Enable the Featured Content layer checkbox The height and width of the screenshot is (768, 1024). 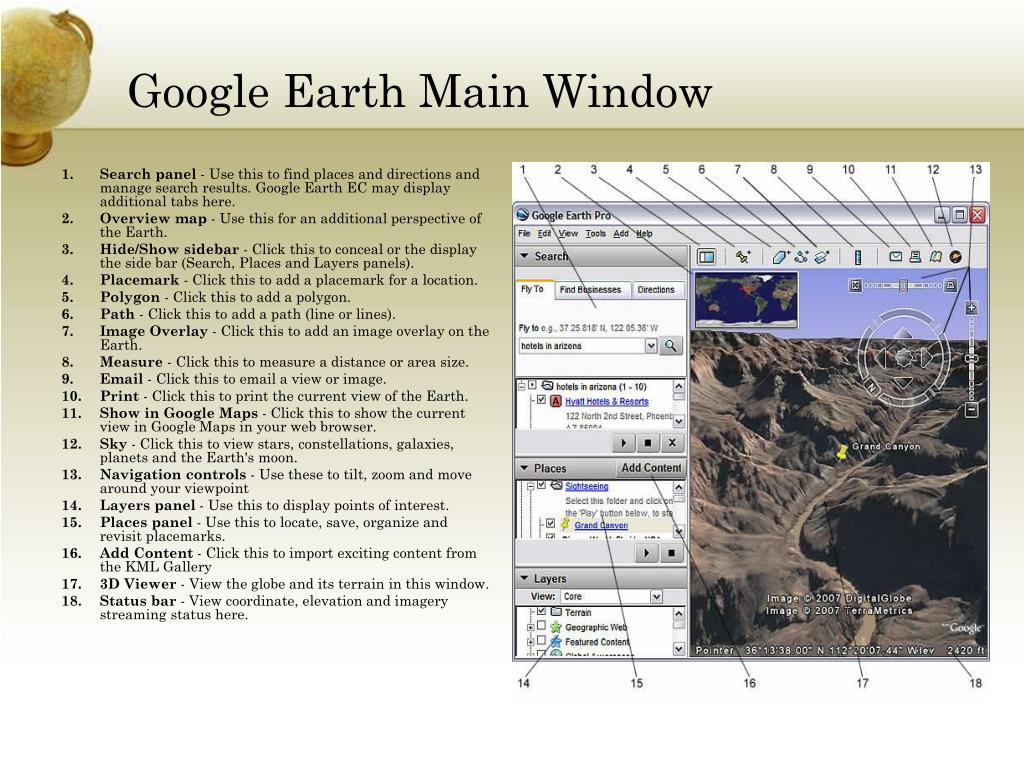541,641
